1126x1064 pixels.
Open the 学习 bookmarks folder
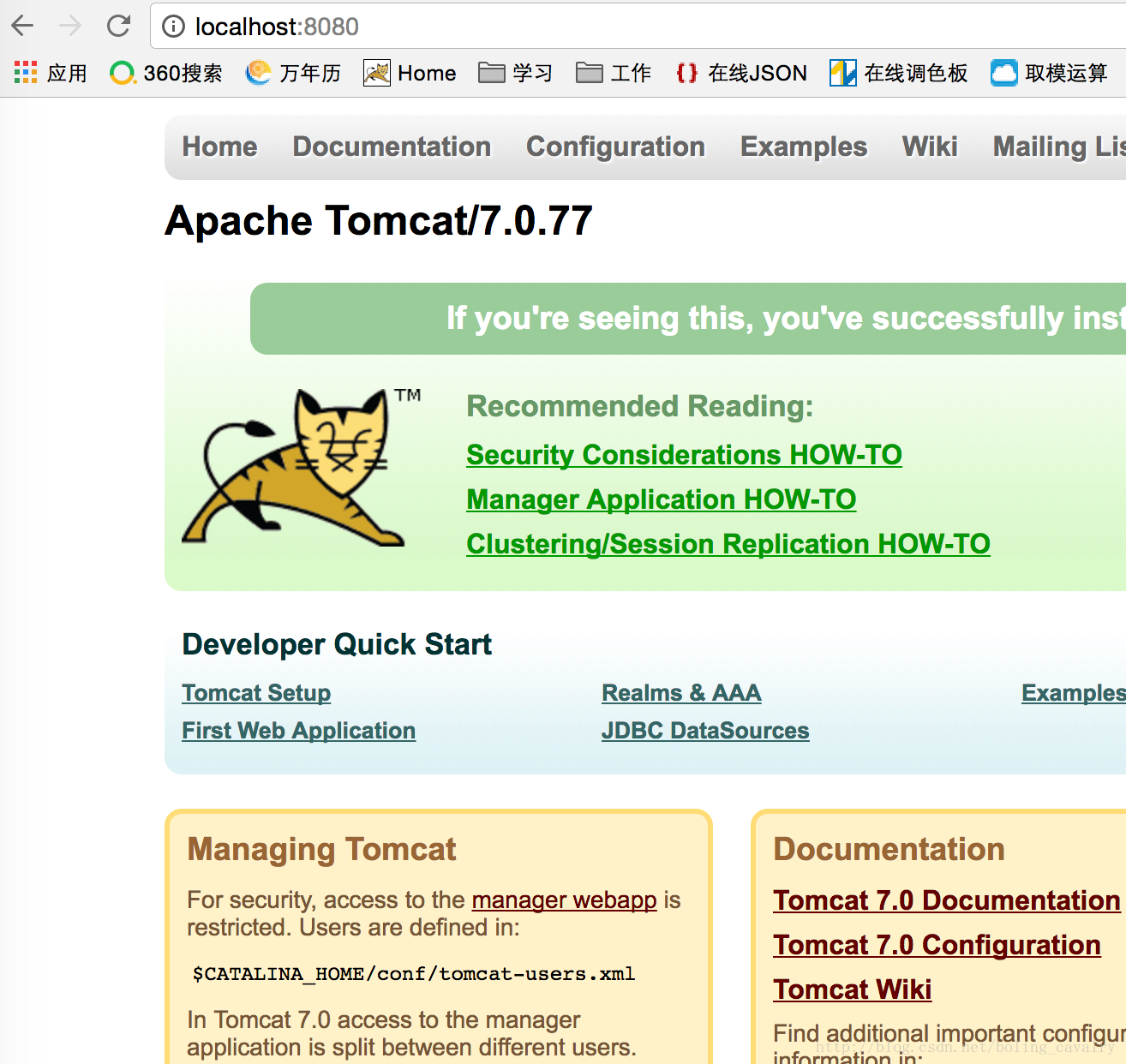[515, 73]
